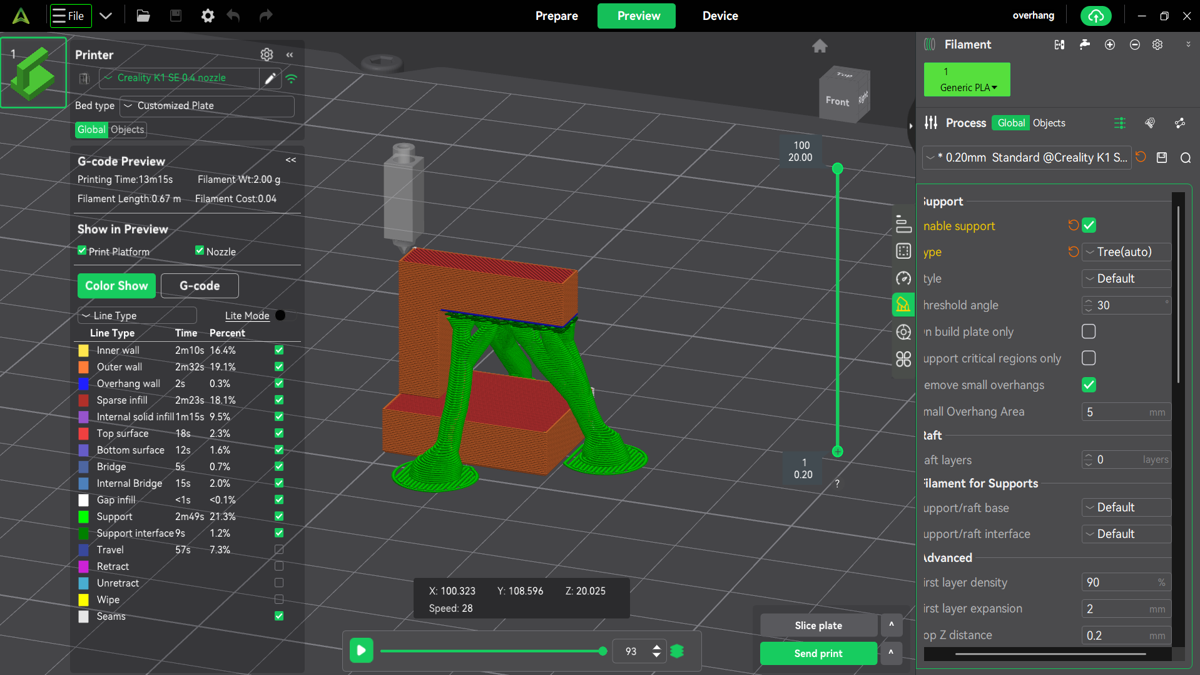Open support Style Default dropdown

pyautogui.click(x=1126, y=279)
